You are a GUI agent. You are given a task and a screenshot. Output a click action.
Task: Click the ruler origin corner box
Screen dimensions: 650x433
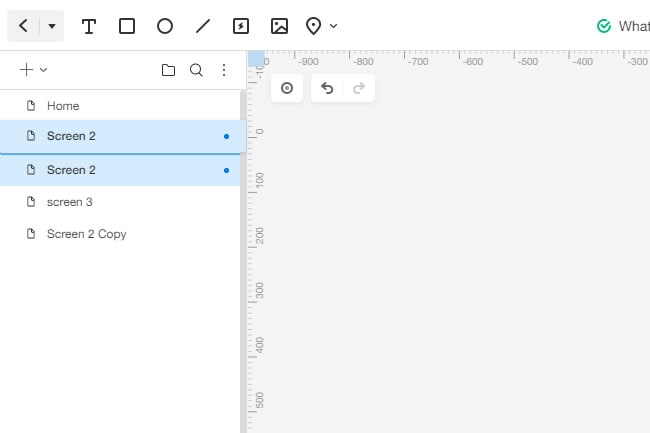pyautogui.click(x=256, y=58)
